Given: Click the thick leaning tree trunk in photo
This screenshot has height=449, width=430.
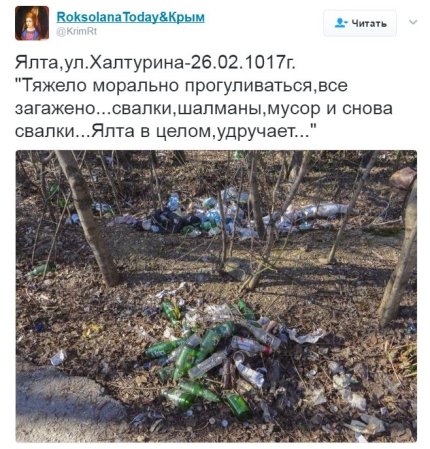Looking at the screenshot, I should pyautogui.click(x=87, y=218).
